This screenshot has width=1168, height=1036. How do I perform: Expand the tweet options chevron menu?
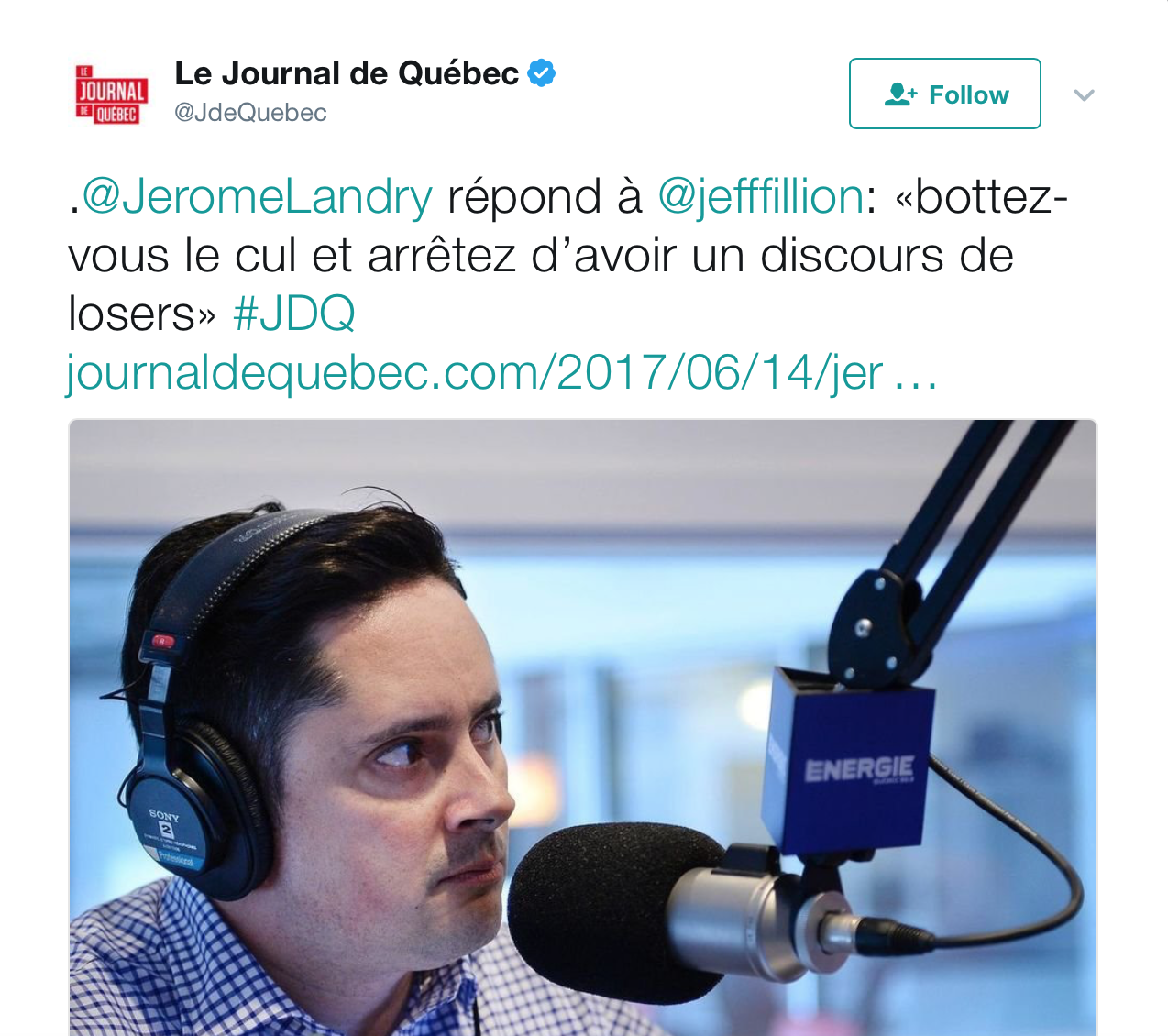[1084, 94]
